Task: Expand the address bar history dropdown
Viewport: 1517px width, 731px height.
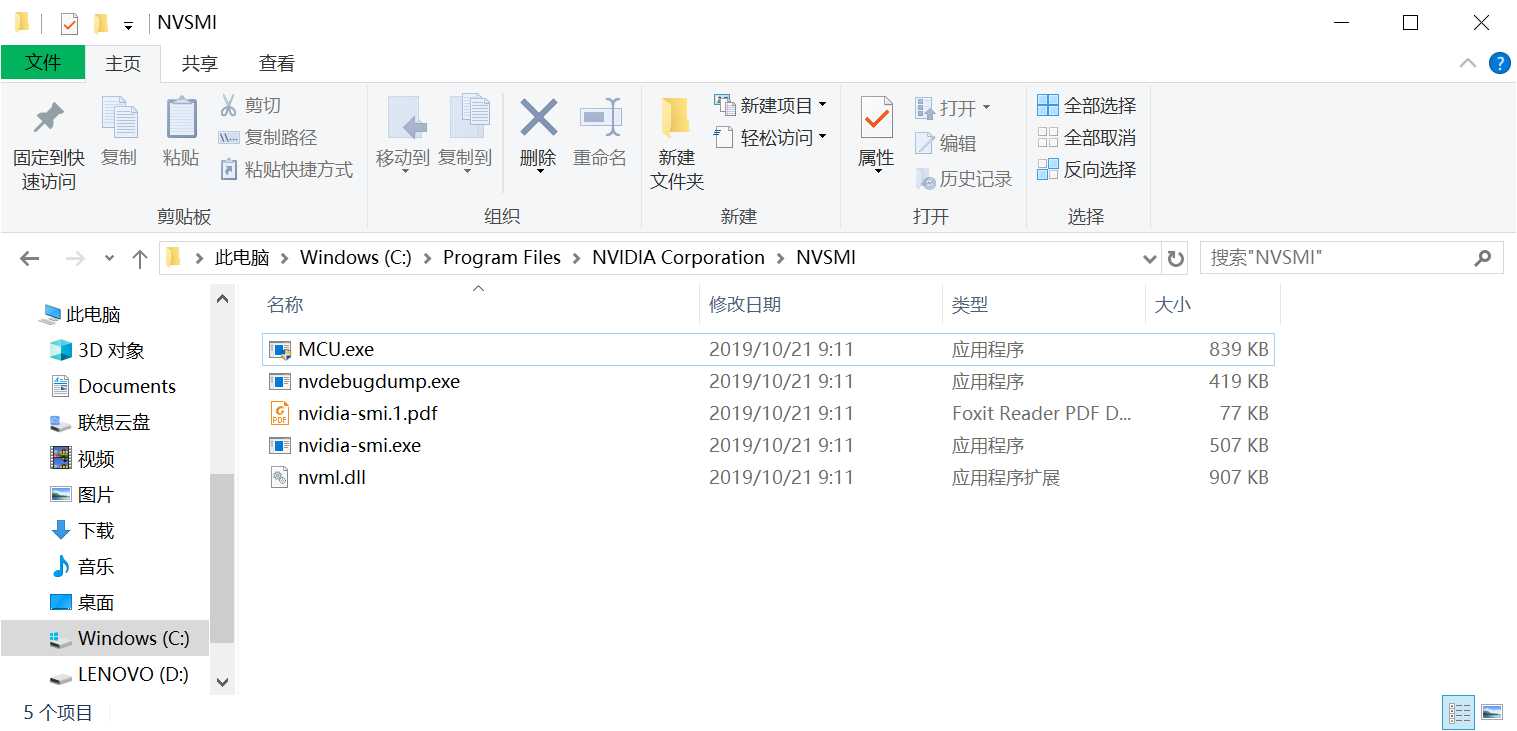Action: (x=1150, y=258)
